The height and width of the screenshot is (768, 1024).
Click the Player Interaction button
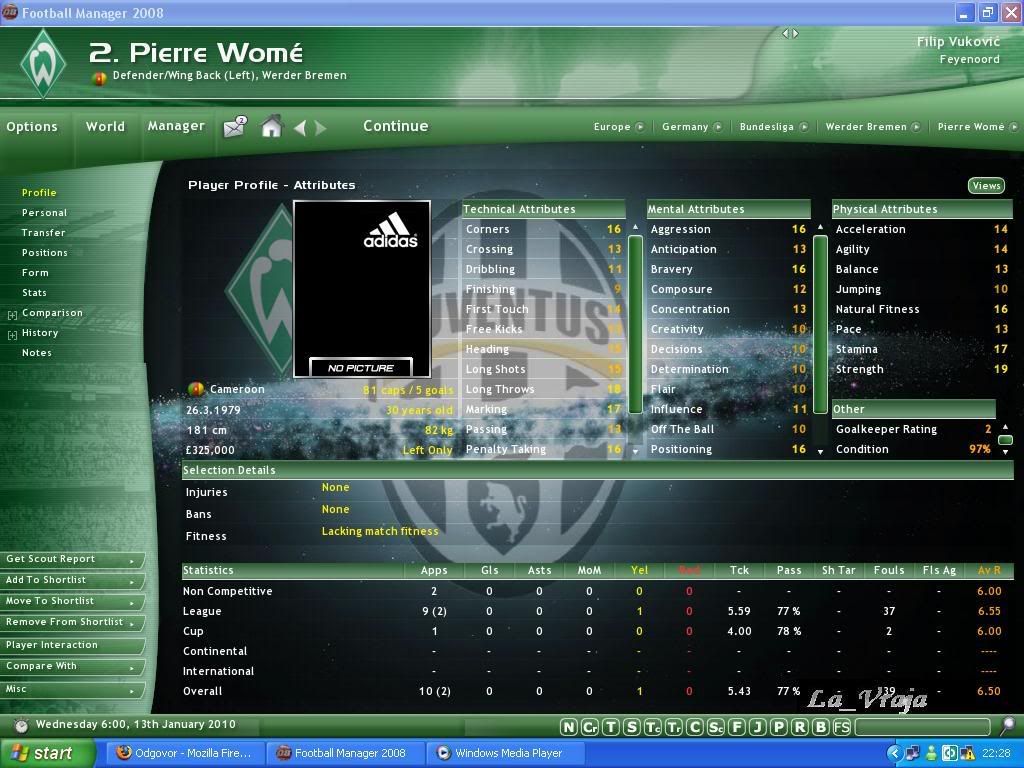(x=72, y=645)
